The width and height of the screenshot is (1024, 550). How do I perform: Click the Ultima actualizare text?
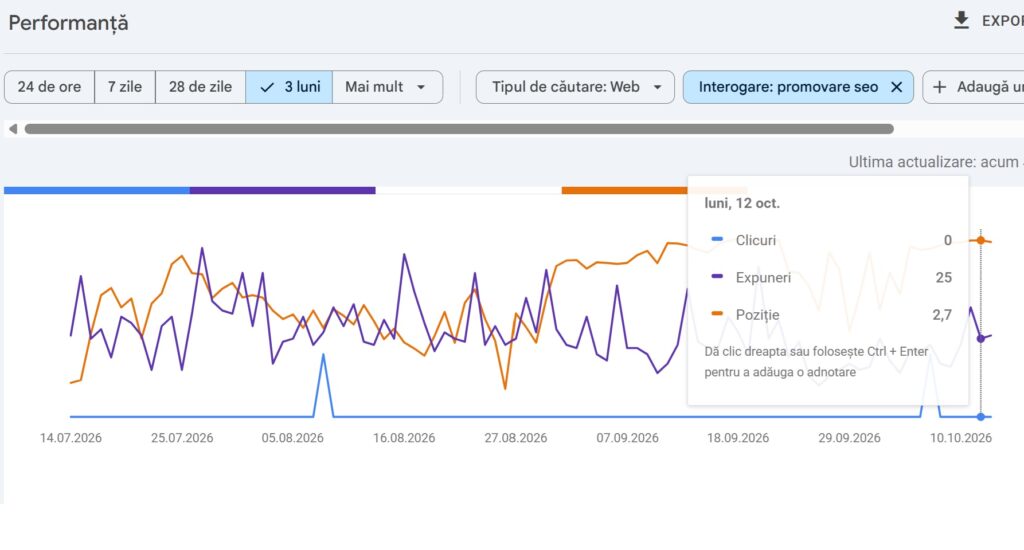936,162
